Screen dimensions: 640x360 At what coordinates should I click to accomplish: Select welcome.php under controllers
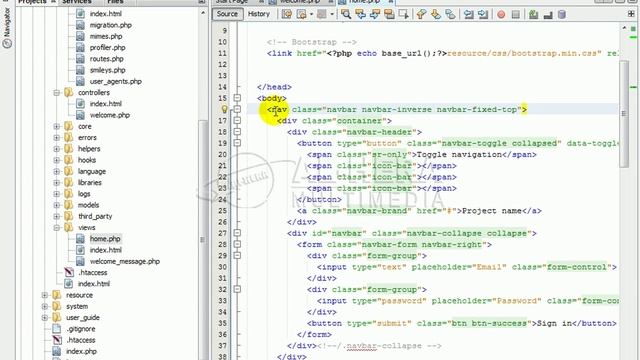tap(109, 115)
